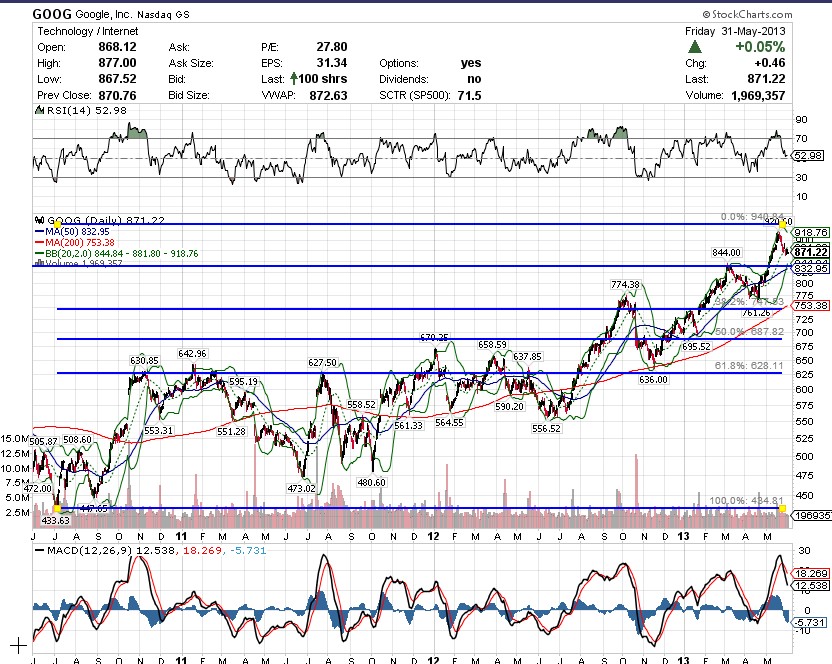Image resolution: width=832 pixels, height=664 pixels.
Task: Click the MACD(12,26,9) indicator label
Action: tap(90, 549)
